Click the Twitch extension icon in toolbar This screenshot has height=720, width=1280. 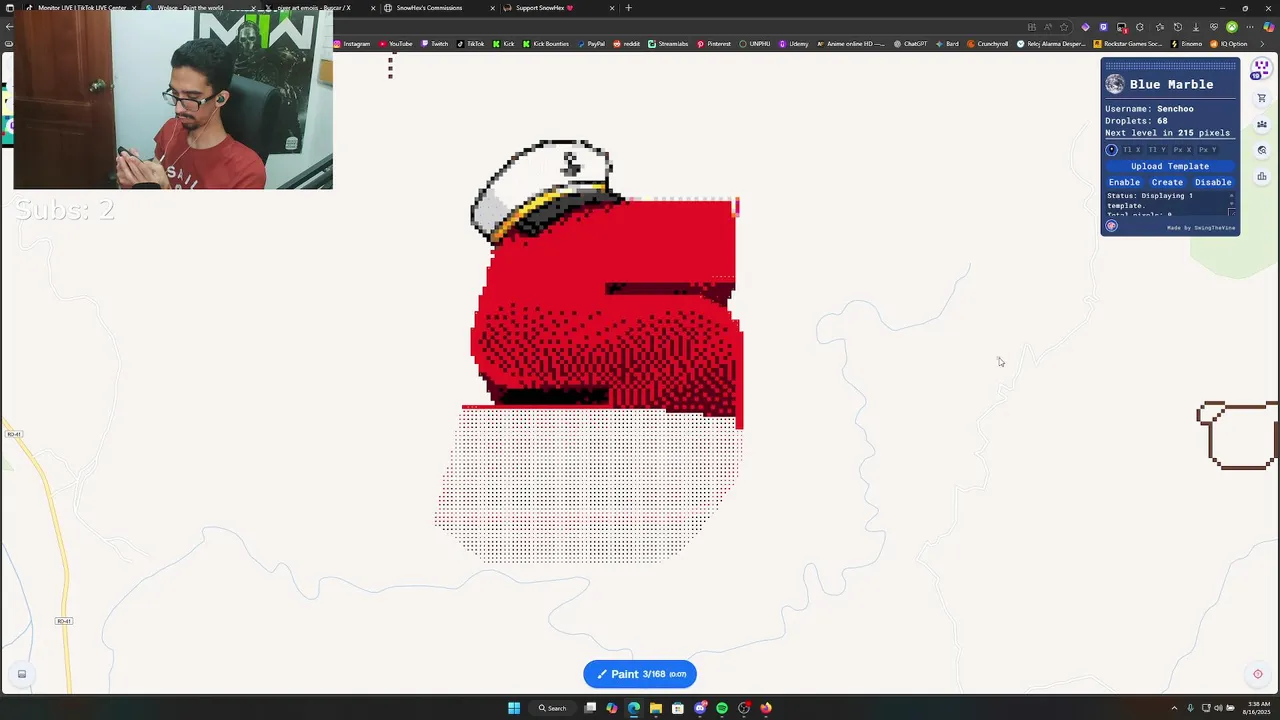point(1103,27)
